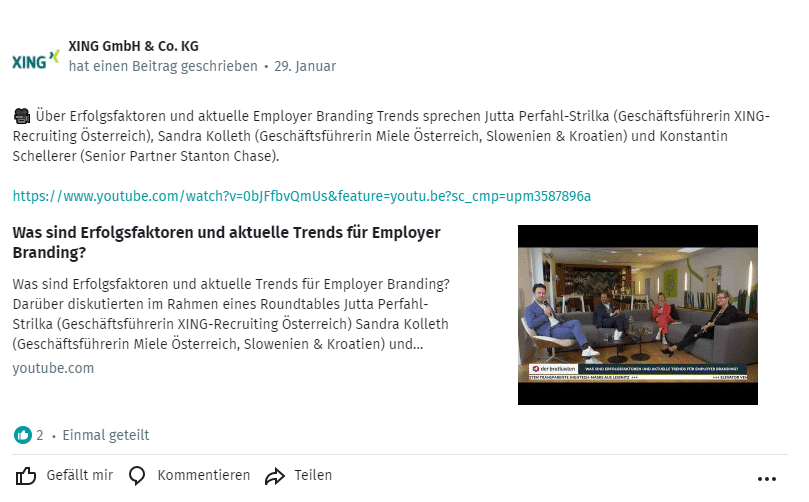Click post text mentioning Jutta Perfahl-Strilka
The width and height of the screenshot is (809, 502).
click(x=391, y=136)
